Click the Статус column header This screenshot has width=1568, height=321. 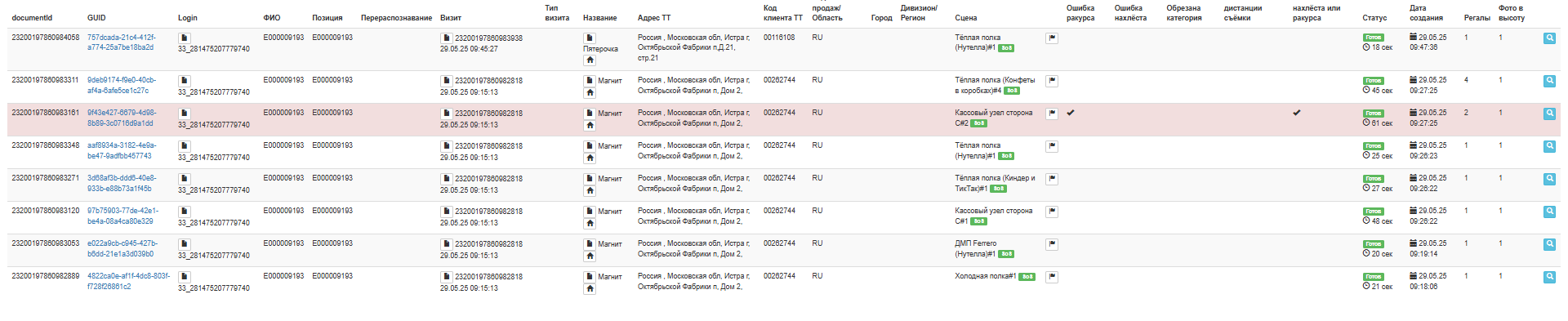[1374, 18]
